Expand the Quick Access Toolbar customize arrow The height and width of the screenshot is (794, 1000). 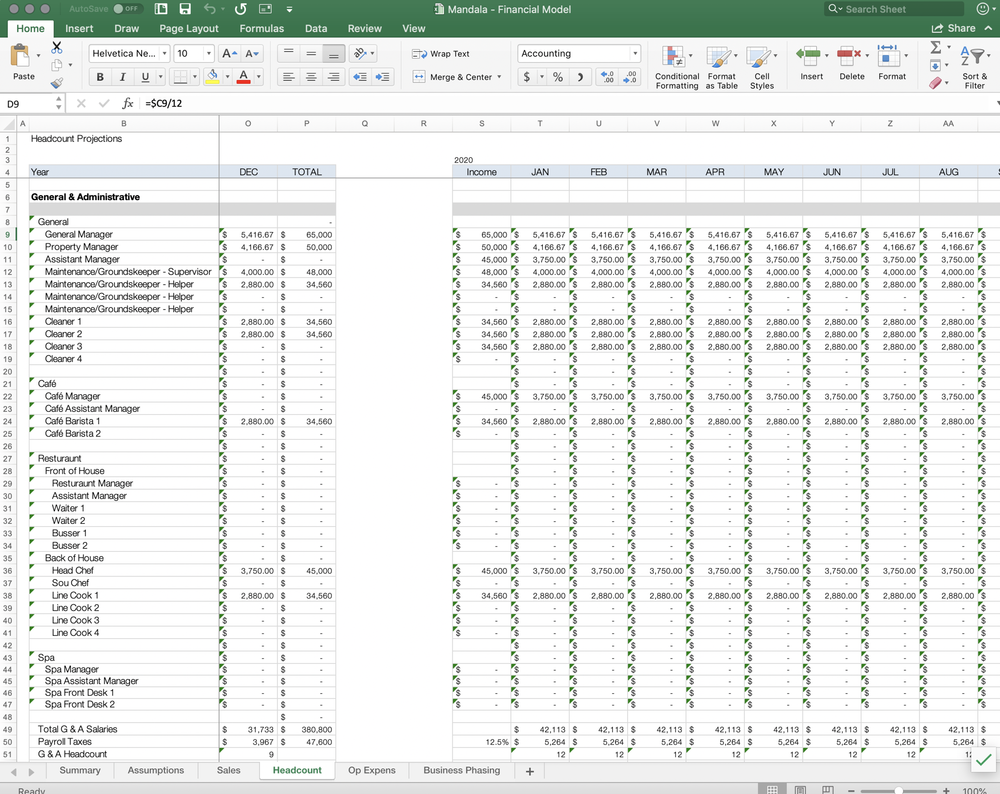coord(290,9)
